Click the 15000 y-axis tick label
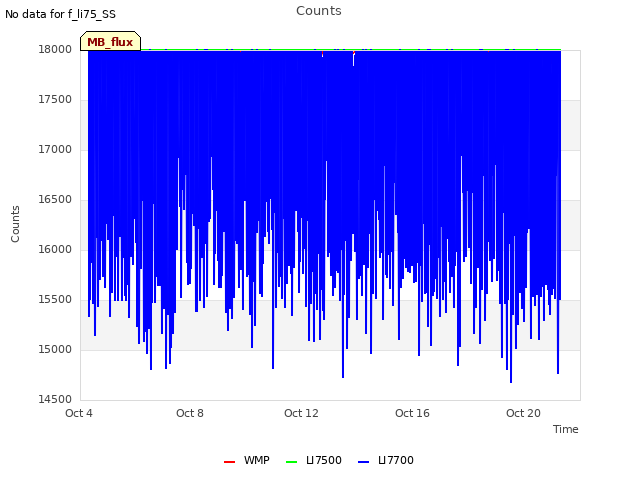The image size is (640, 480). tap(55, 349)
